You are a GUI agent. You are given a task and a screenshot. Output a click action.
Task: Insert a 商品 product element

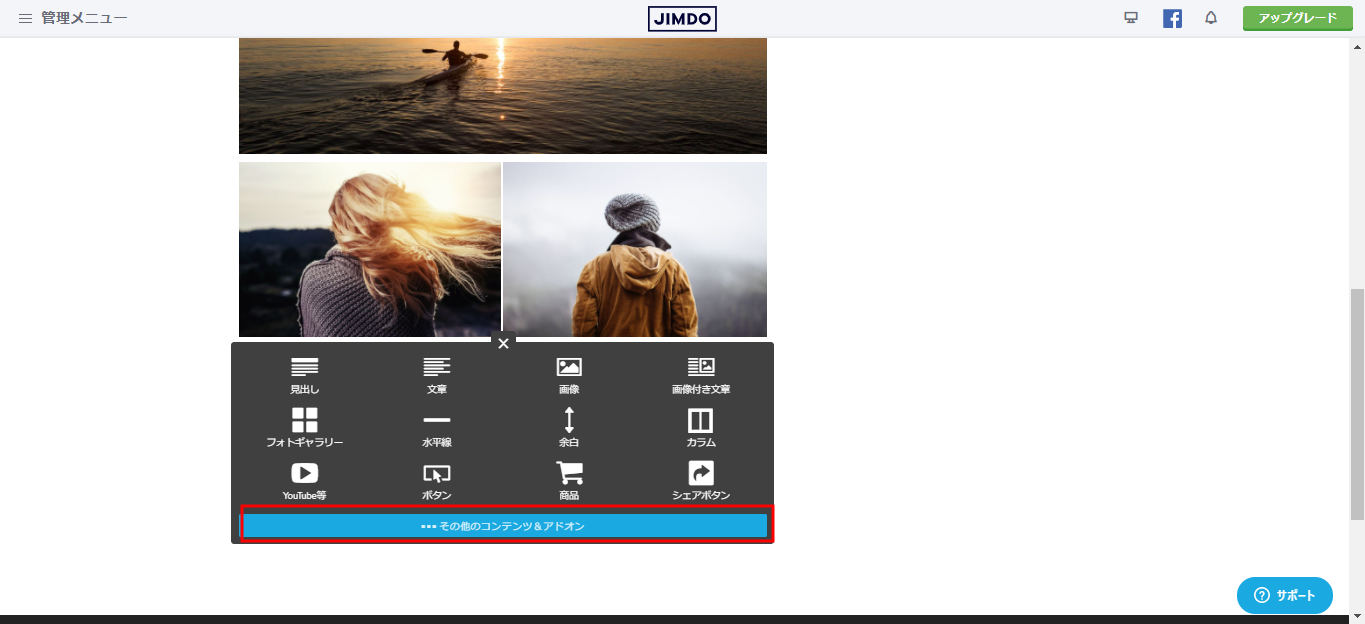569,480
